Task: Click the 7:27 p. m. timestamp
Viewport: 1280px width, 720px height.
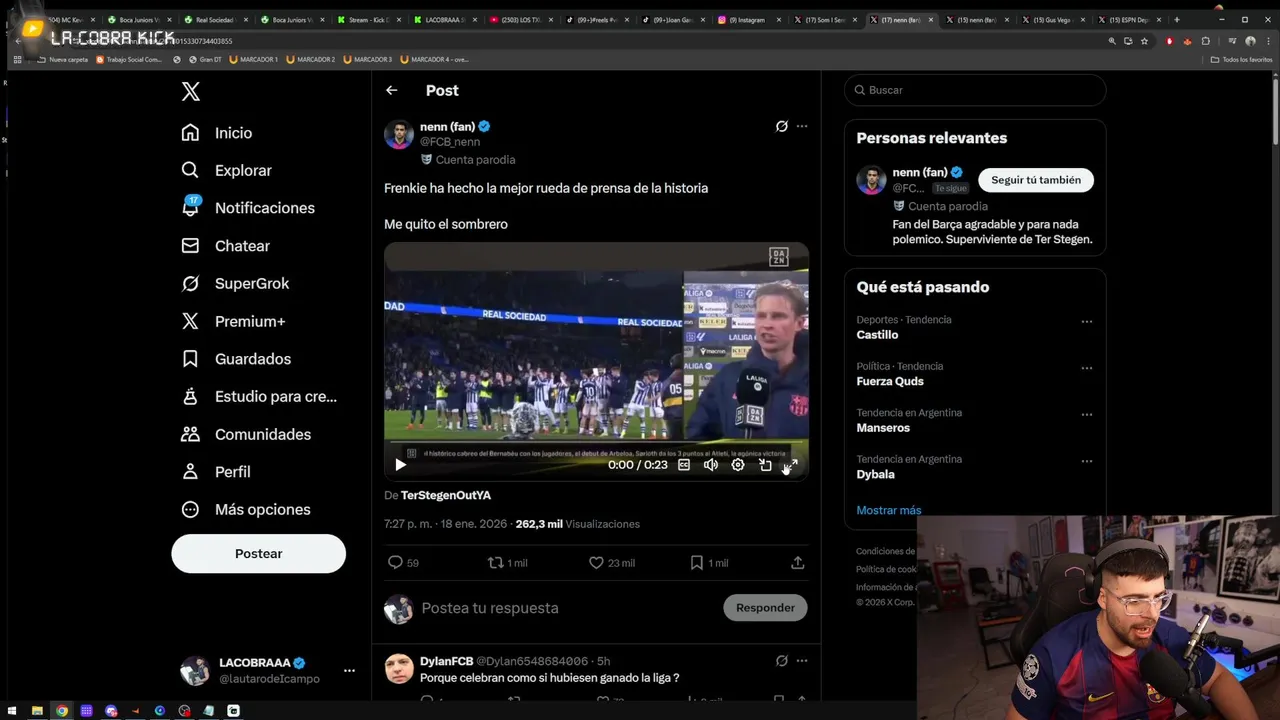Action: 445,524
